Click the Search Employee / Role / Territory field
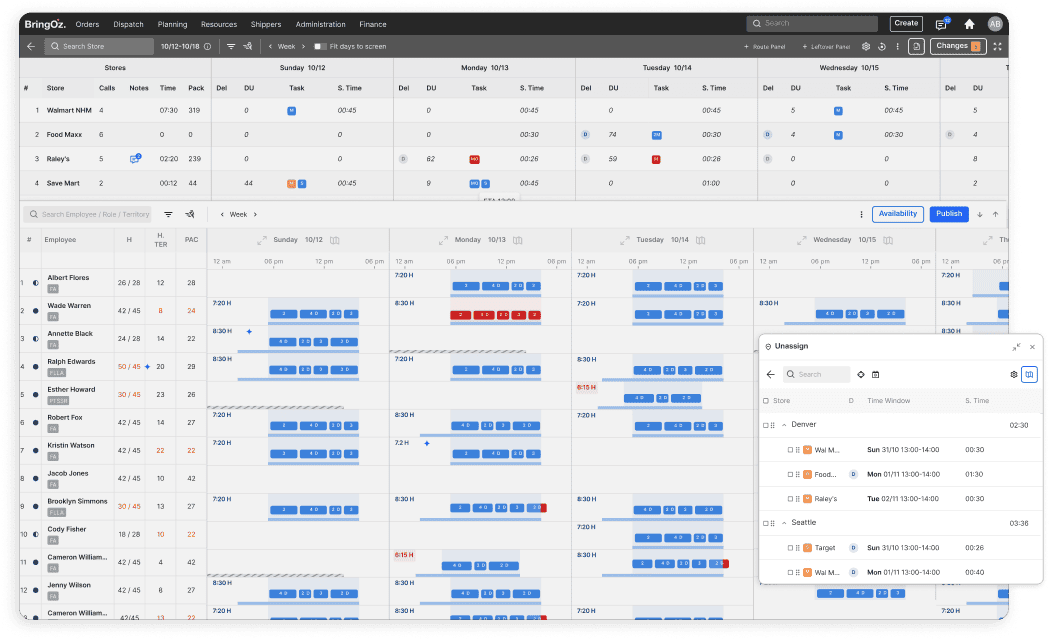Screen dimensions: 1049x639 88,214
